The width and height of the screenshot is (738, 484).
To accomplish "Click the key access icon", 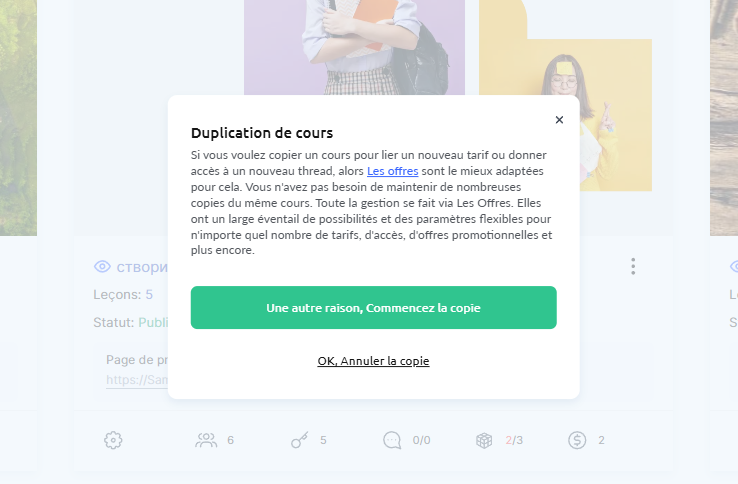I will [x=299, y=440].
